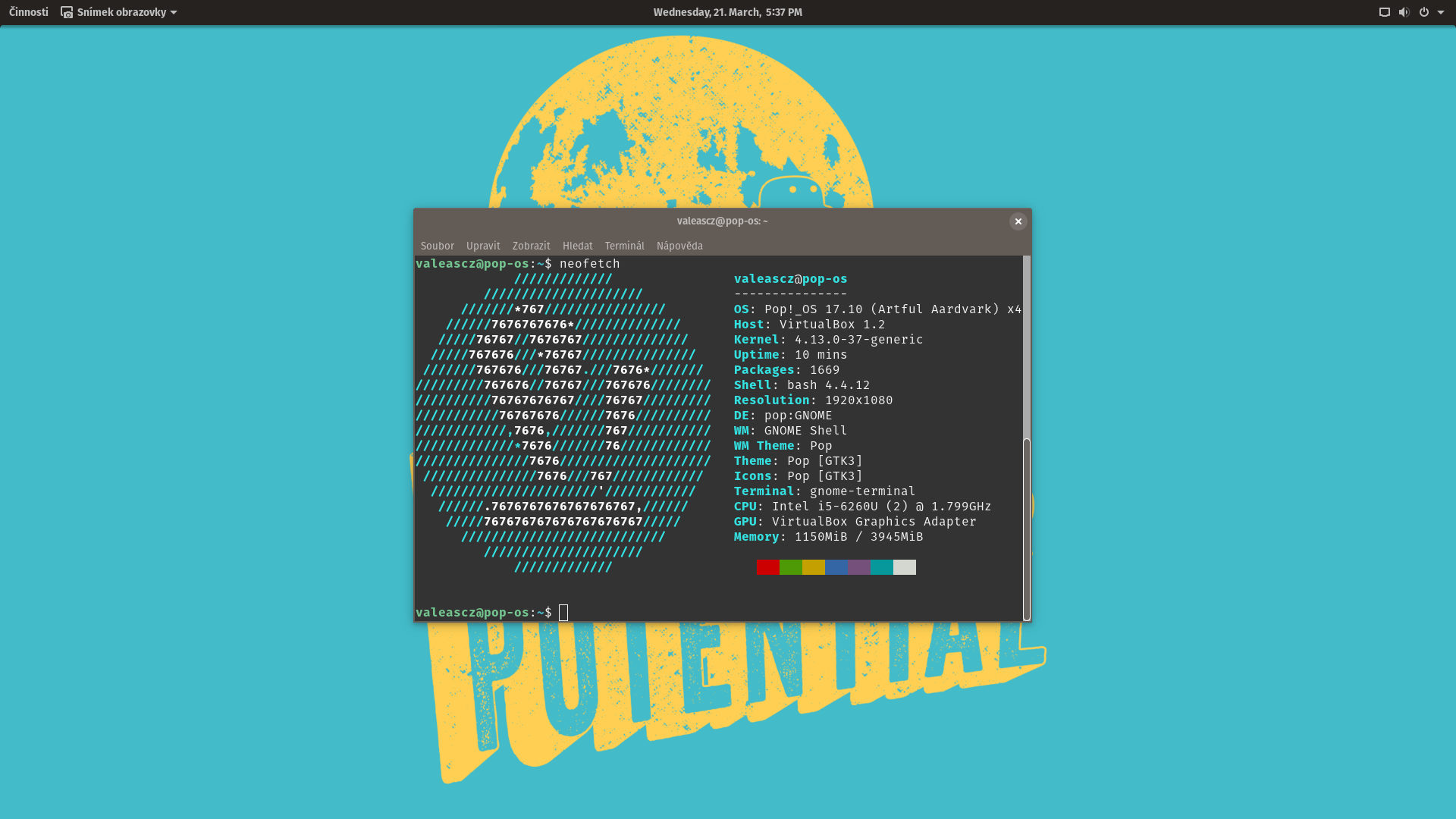The width and height of the screenshot is (1456, 819).
Task: Click the 'WM: GNOME Shell' line
Action: [790, 431]
